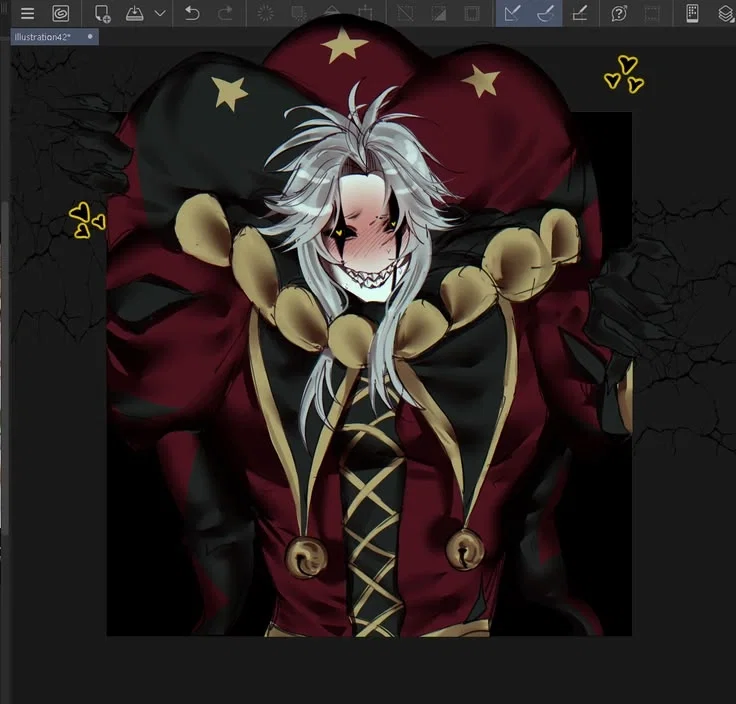Open the layers palette stack icon
Image resolution: width=736 pixels, height=704 pixels.
pos(727,13)
